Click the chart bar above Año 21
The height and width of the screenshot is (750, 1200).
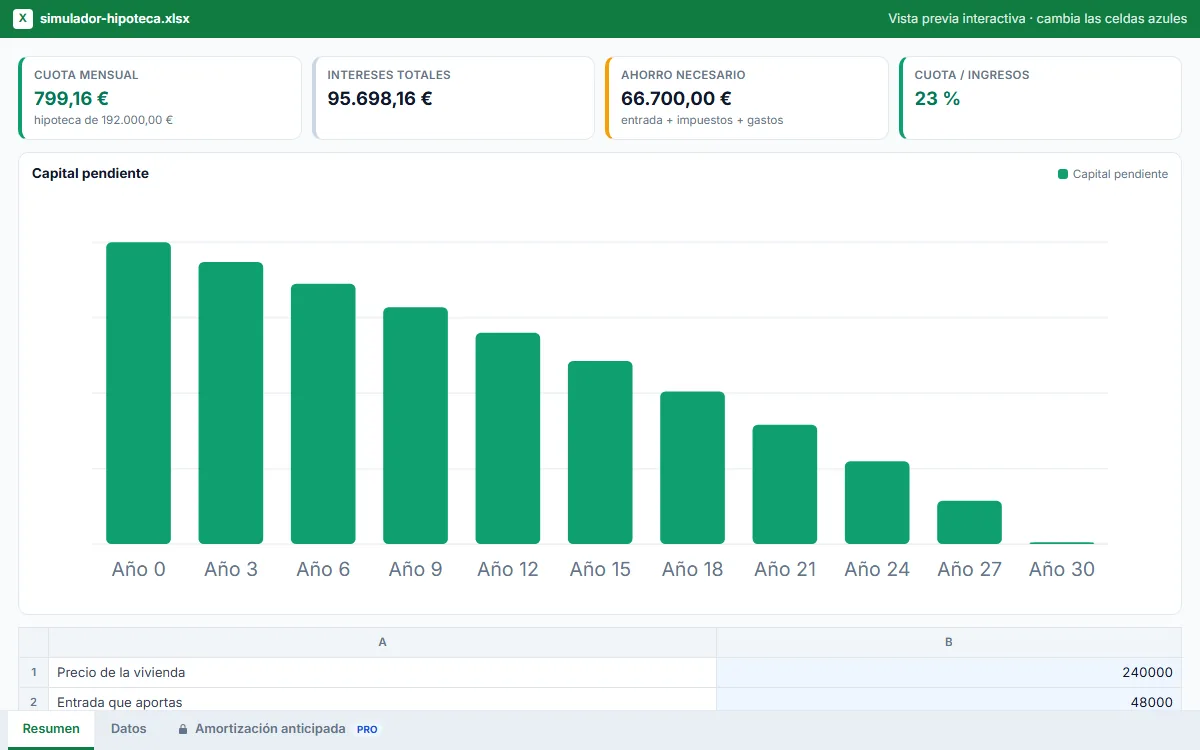click(x=785, y=485)
